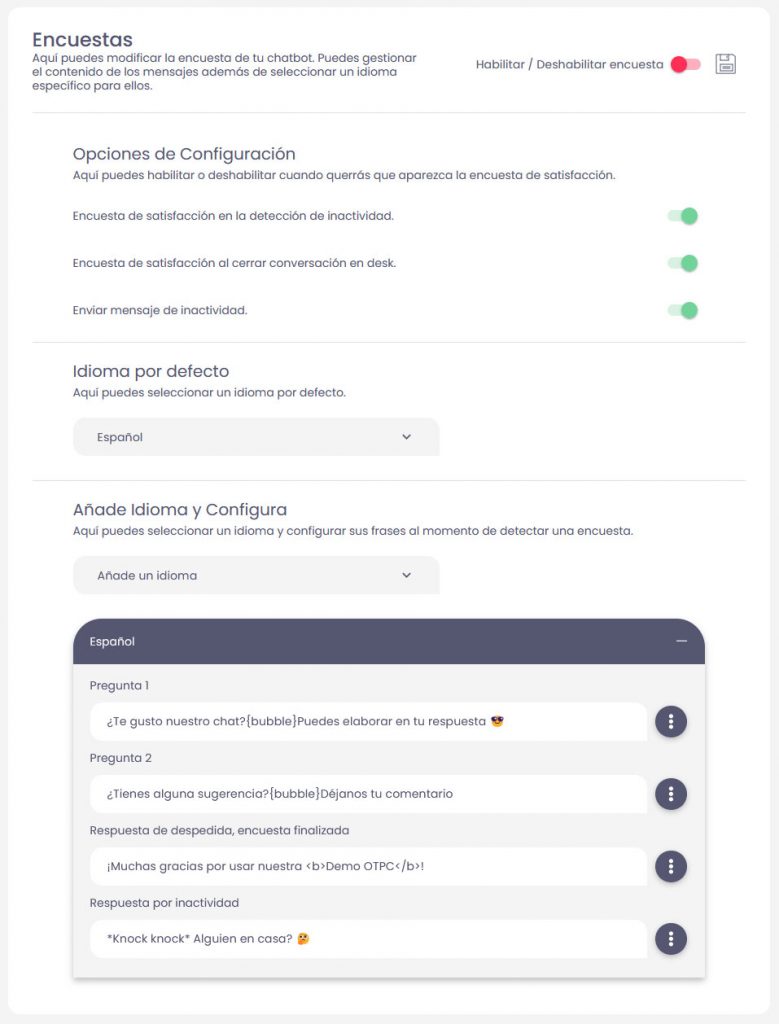Click the chevron arrow in Español dropdown

click(x=406, y=437)
